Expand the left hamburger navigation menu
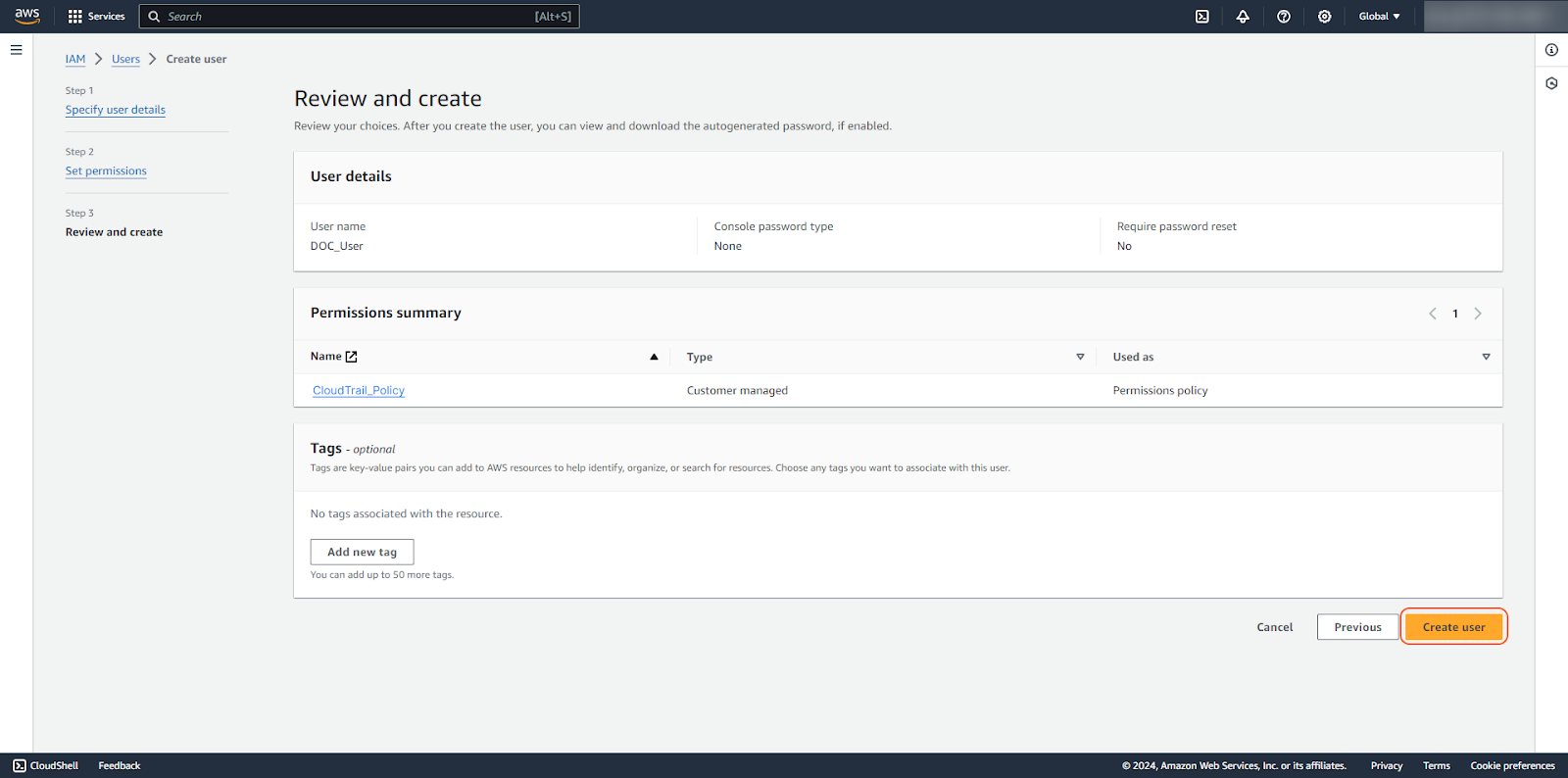1568x778 pixels. [x=17, y=50]
